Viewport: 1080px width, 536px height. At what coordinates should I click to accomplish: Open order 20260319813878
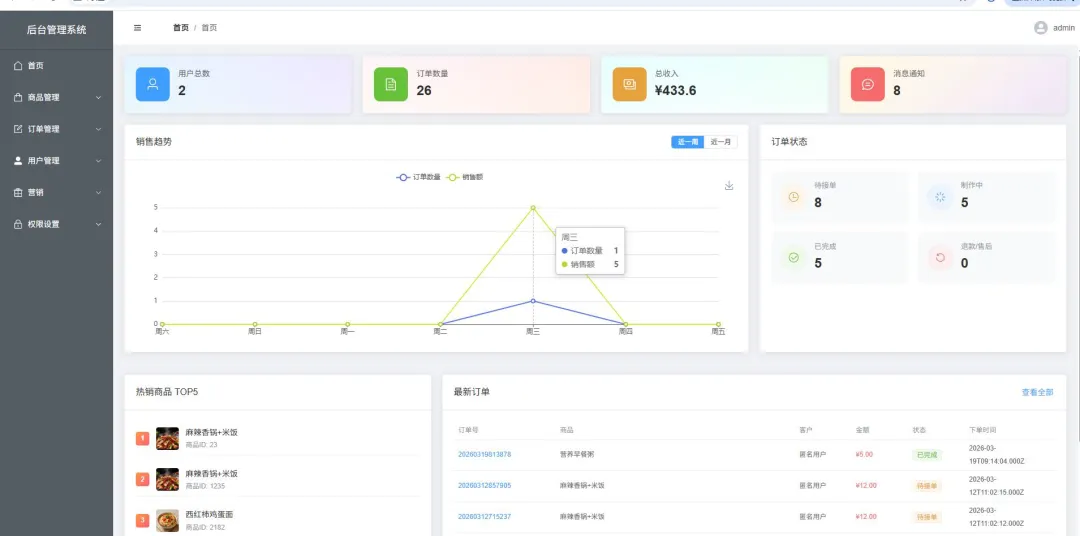pos(485,455)
